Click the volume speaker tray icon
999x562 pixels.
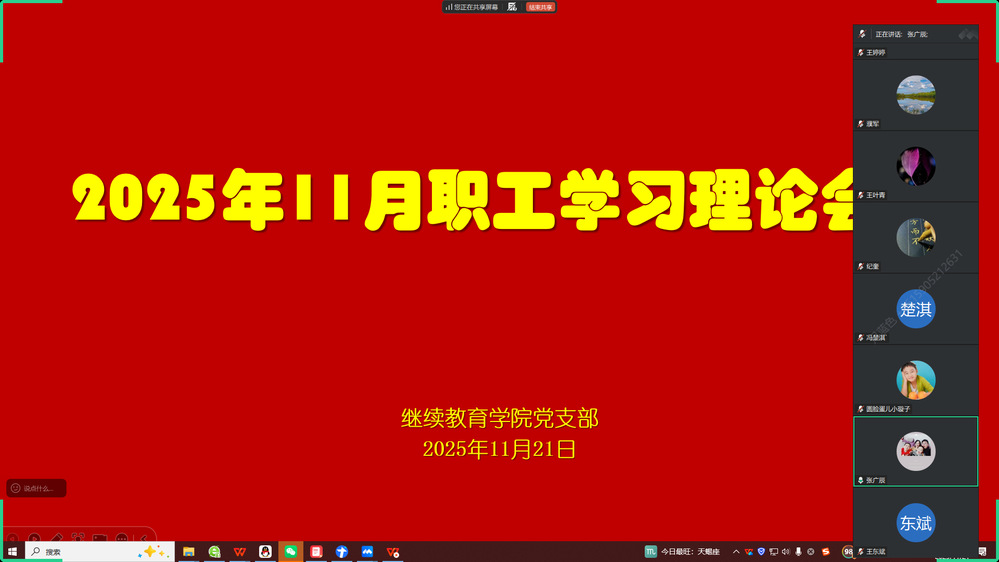click(786, 551)
